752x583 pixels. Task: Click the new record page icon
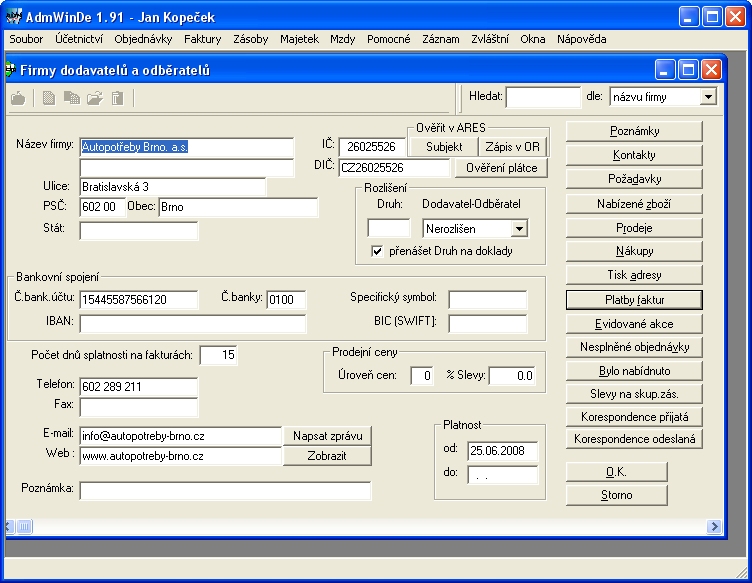pos(48,98)
